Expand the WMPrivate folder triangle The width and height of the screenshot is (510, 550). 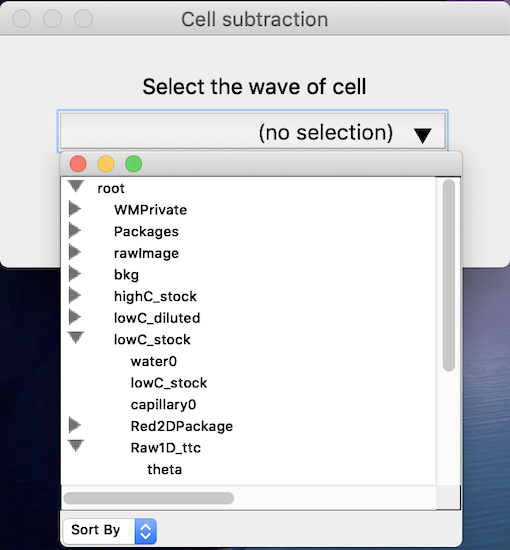point(75,208)
